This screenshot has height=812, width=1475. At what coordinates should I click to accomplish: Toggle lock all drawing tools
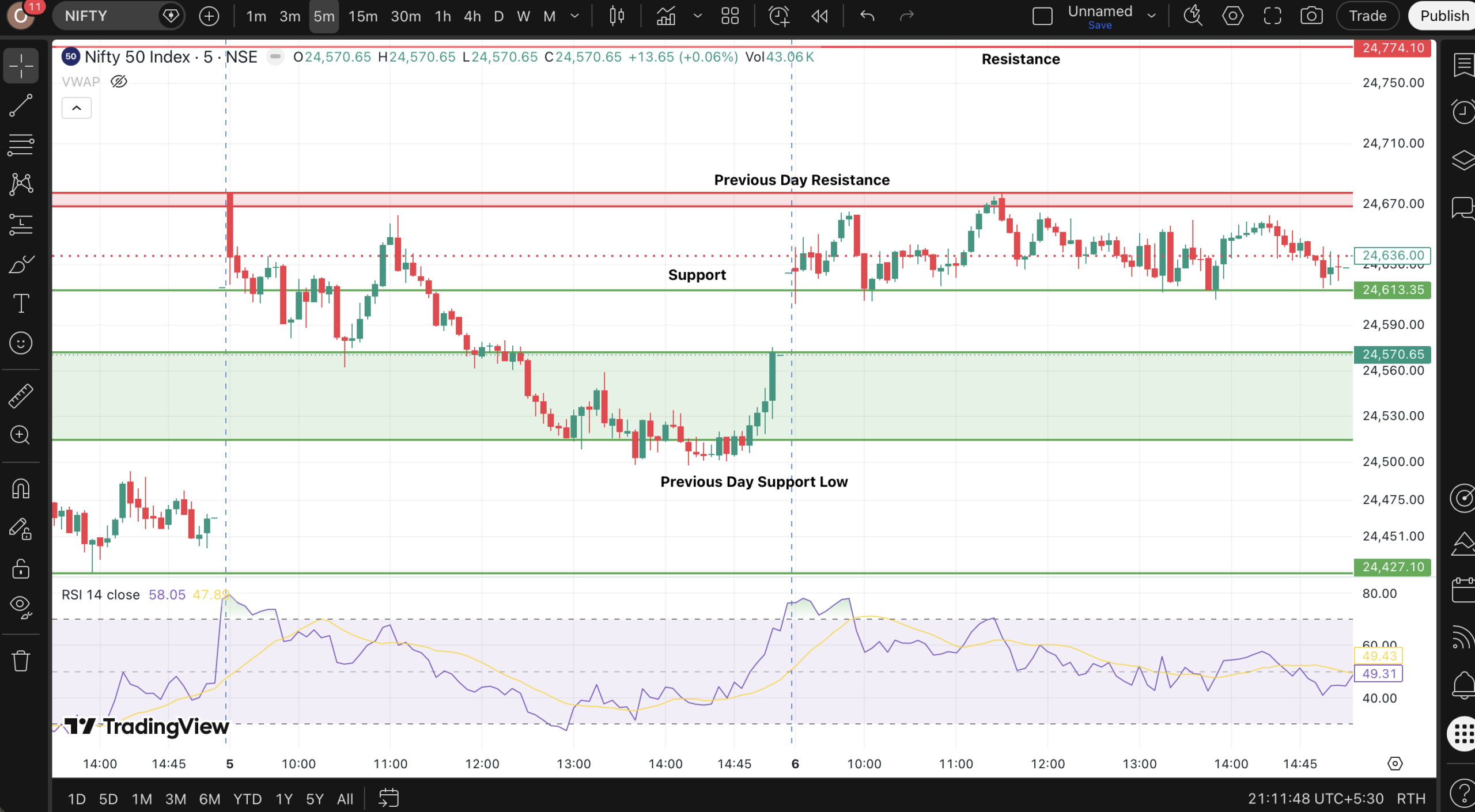[21, 568]
